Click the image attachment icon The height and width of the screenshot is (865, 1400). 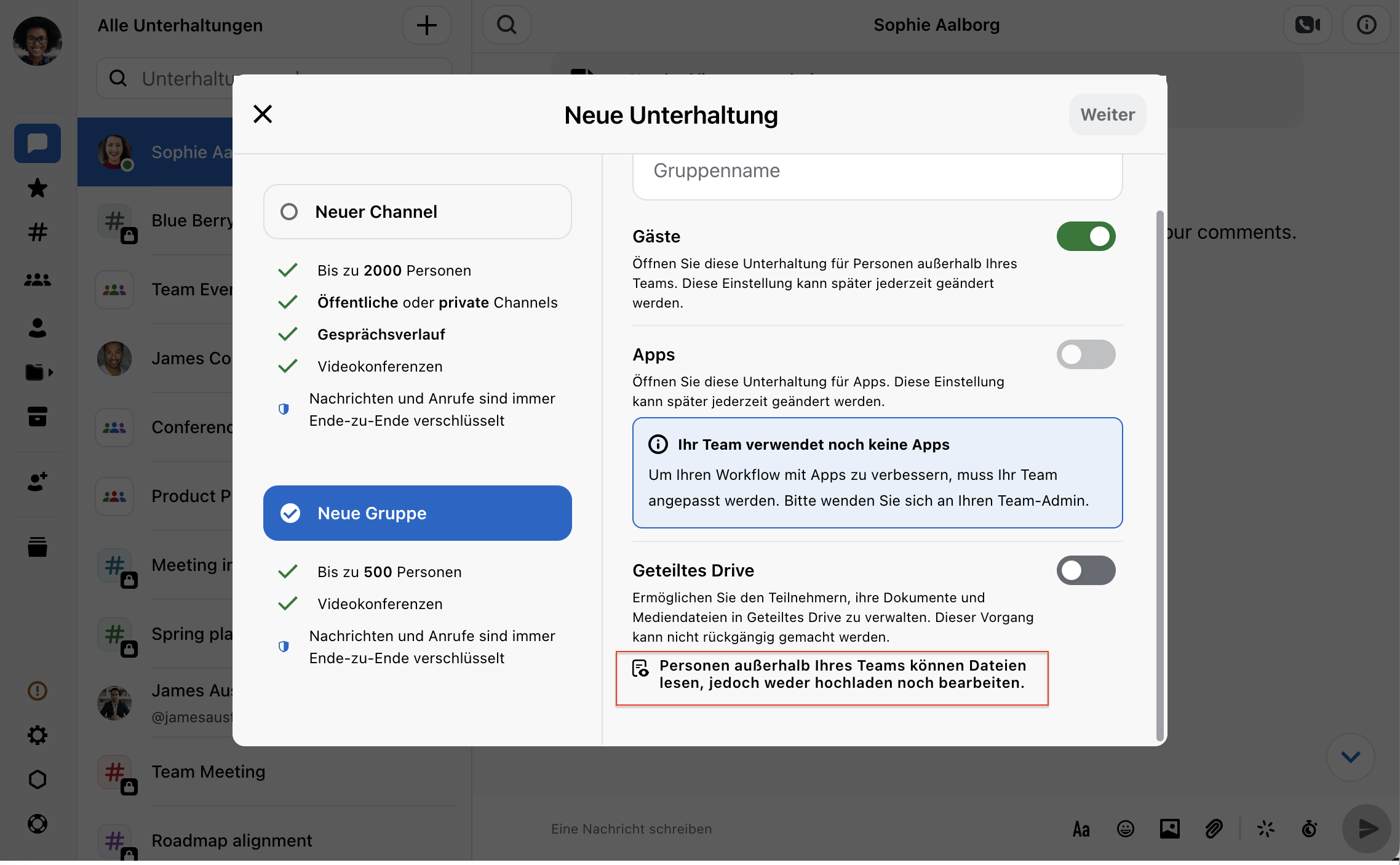(1169, 829)
